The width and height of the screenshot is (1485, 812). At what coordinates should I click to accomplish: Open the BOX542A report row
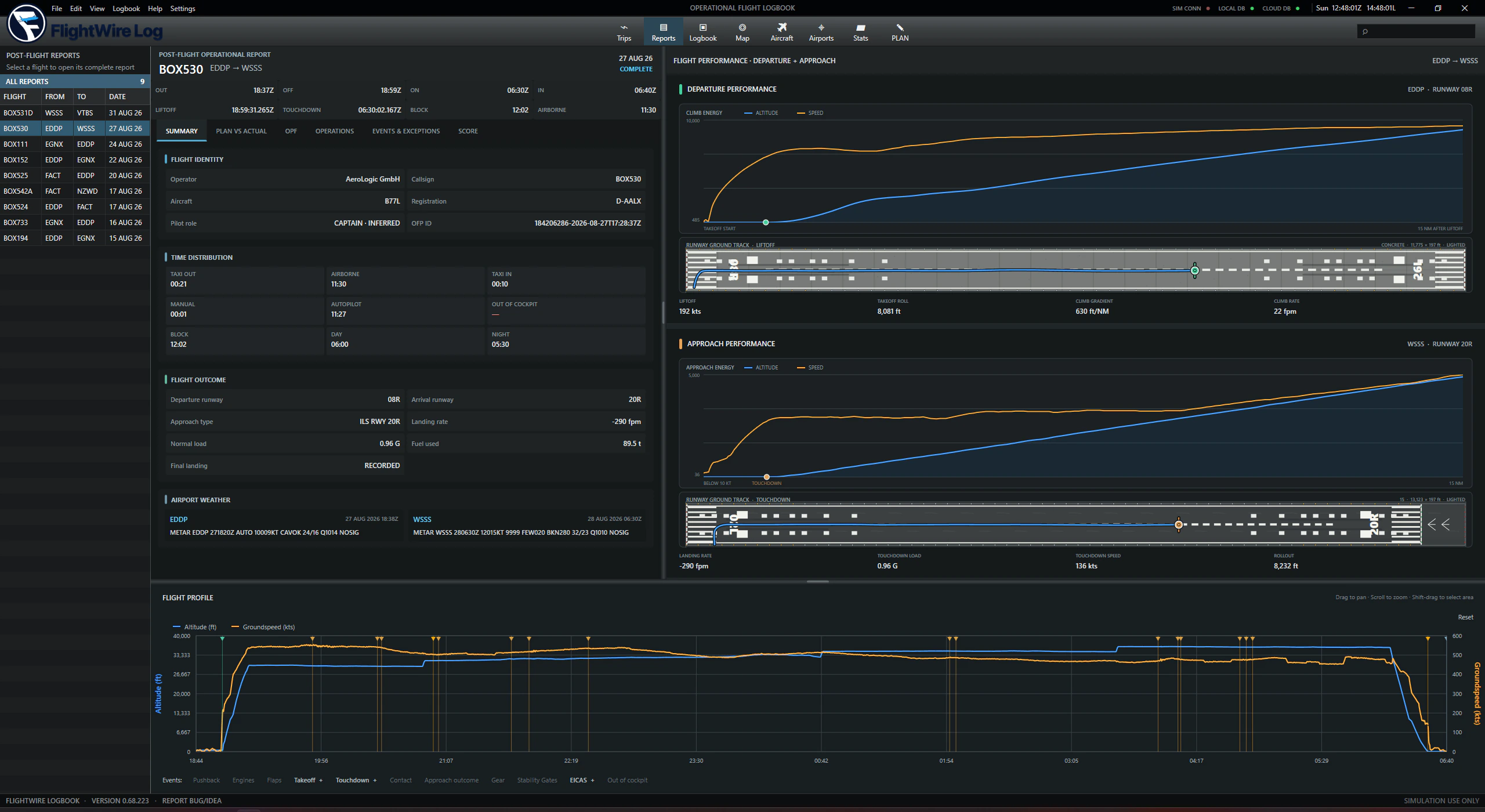(x=75, y=191)
